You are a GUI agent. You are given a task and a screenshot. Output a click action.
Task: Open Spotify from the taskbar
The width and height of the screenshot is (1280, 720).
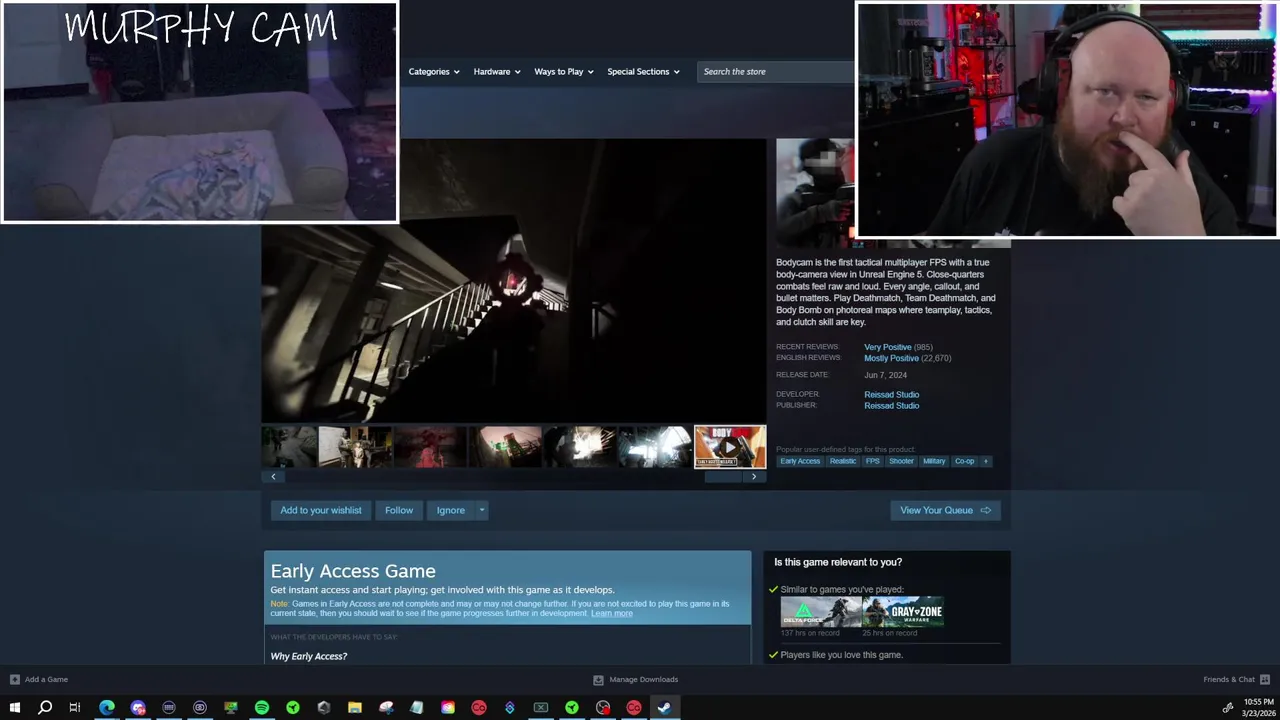point(262,708)
